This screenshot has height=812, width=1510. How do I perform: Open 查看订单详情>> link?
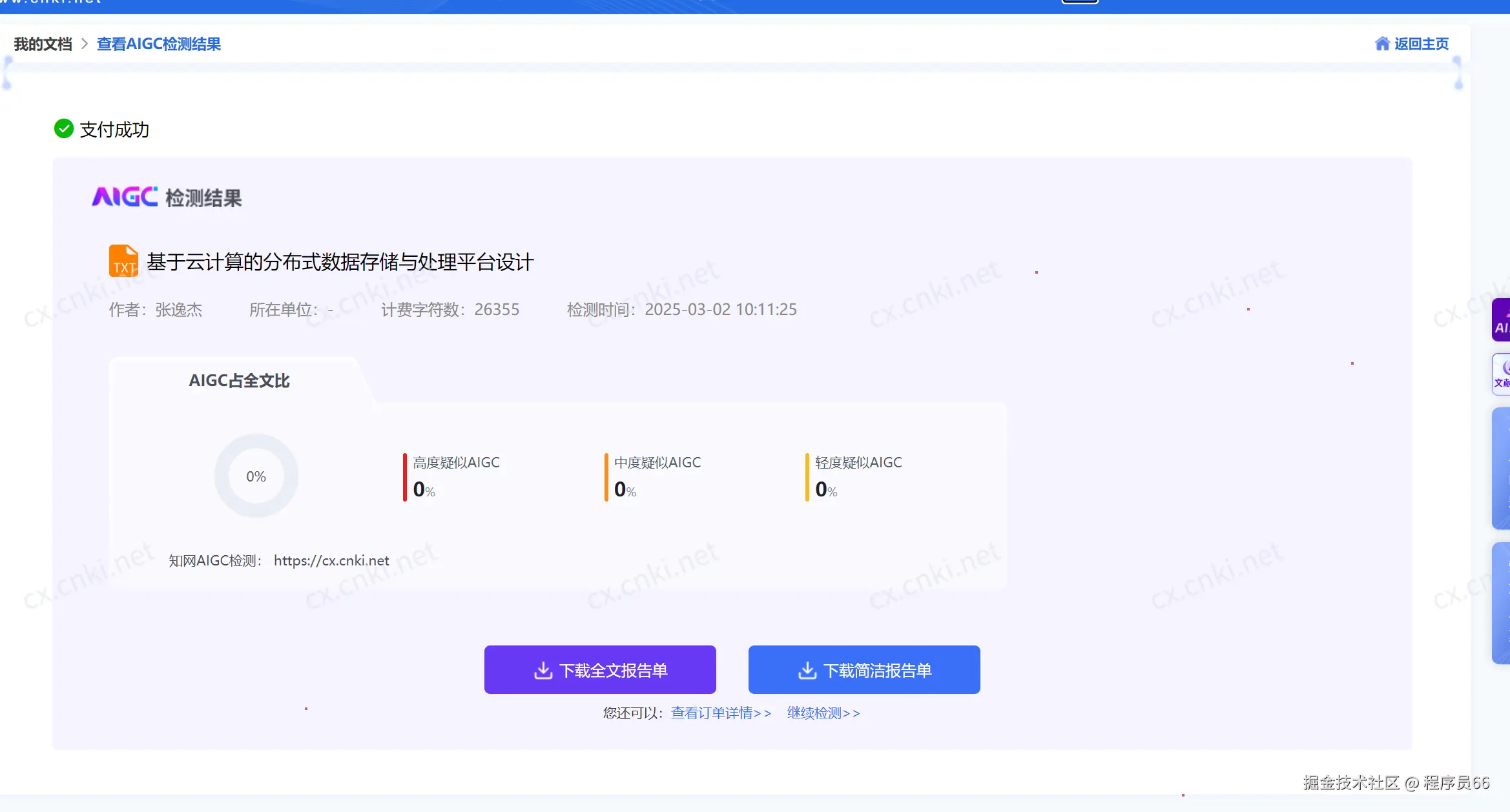721,713
